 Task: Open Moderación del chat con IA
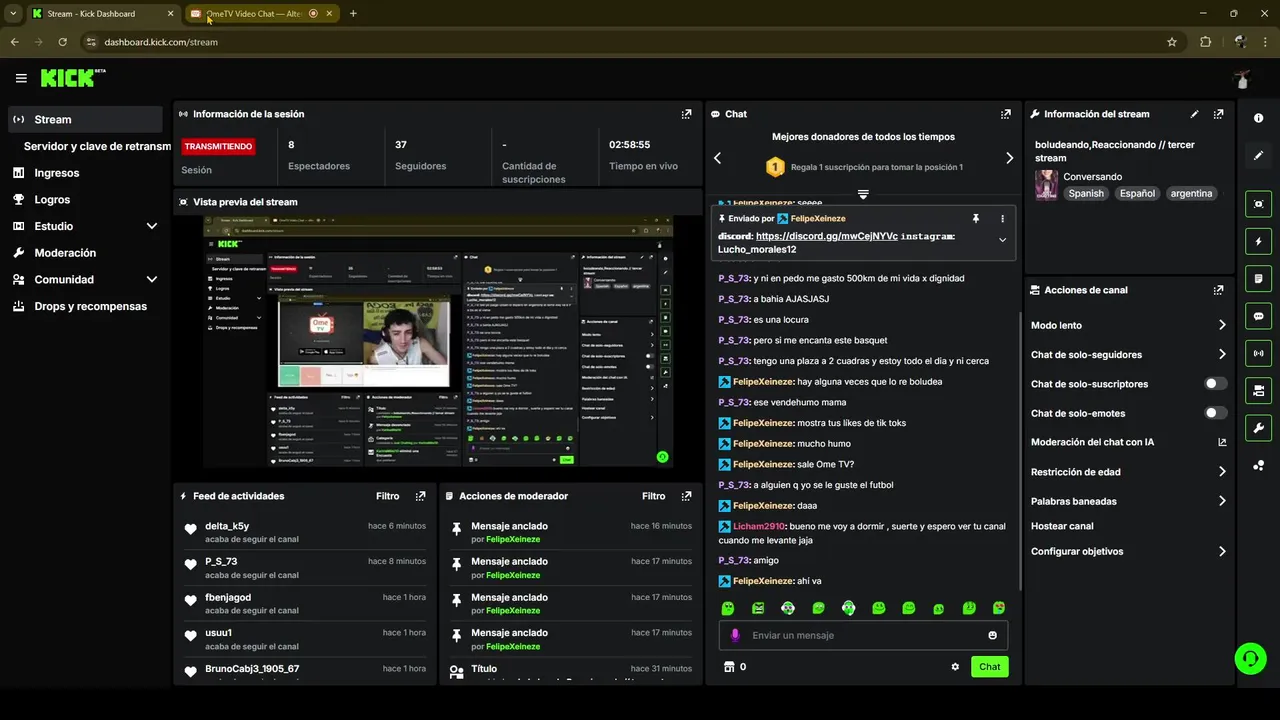pyautogui.click(x=1128, y=442)
